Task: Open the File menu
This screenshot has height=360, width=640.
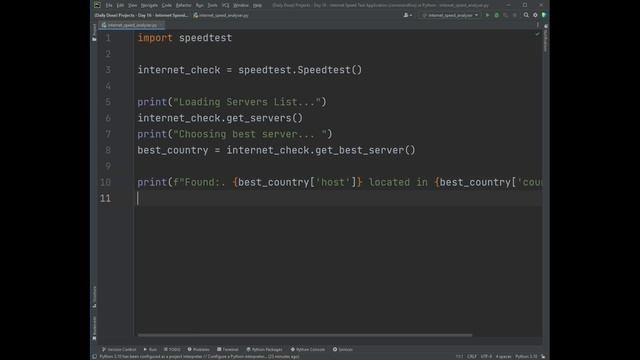Action: point(109,5)
